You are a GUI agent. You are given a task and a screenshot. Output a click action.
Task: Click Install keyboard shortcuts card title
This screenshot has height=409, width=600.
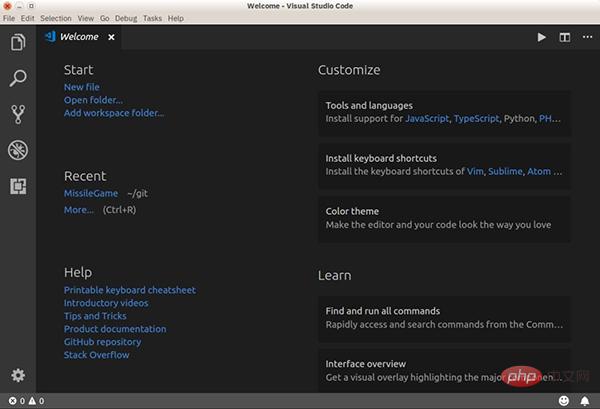tap(381, 158)
